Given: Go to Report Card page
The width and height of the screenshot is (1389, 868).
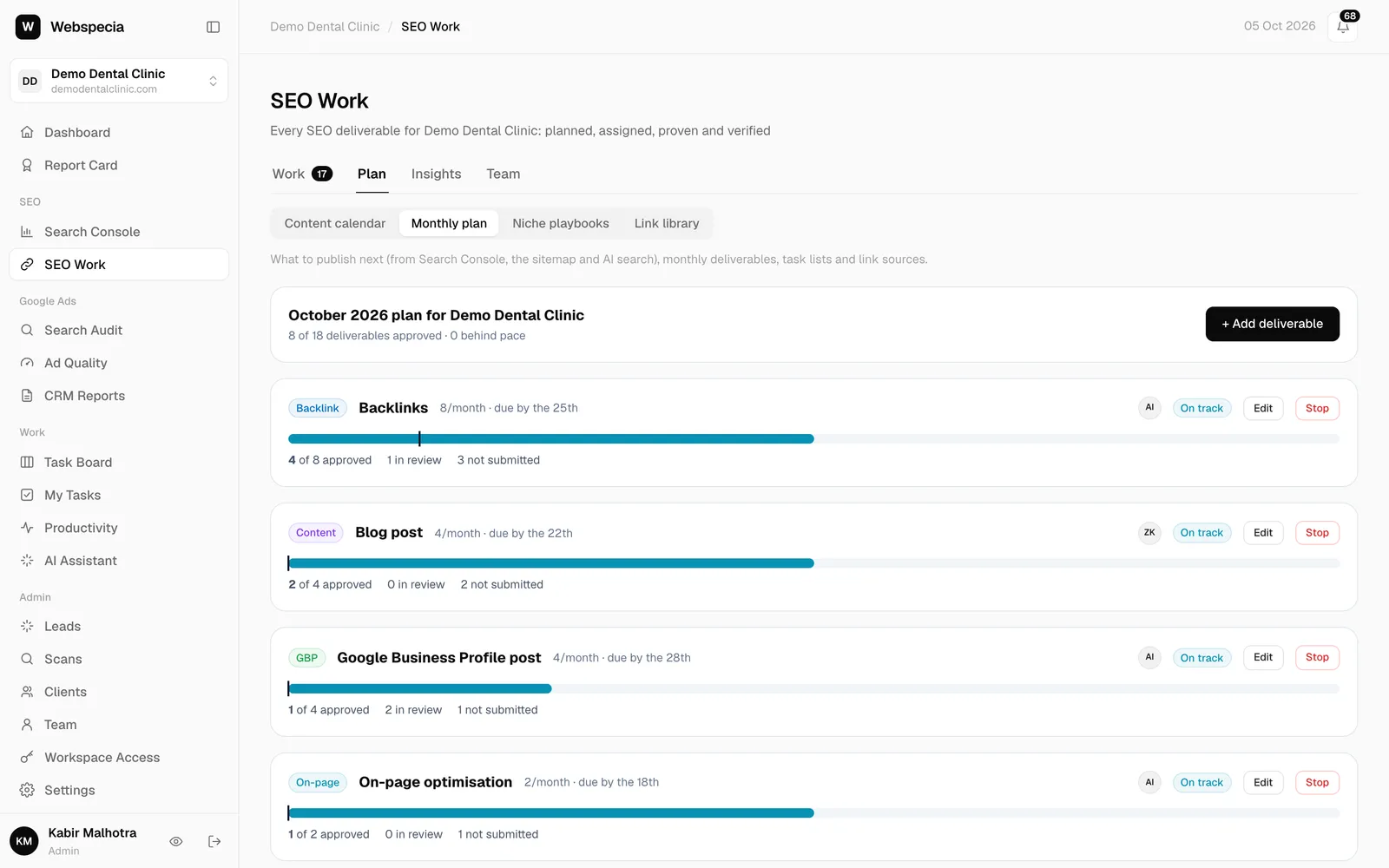Looking at the screenshot, I should (119, 166).
